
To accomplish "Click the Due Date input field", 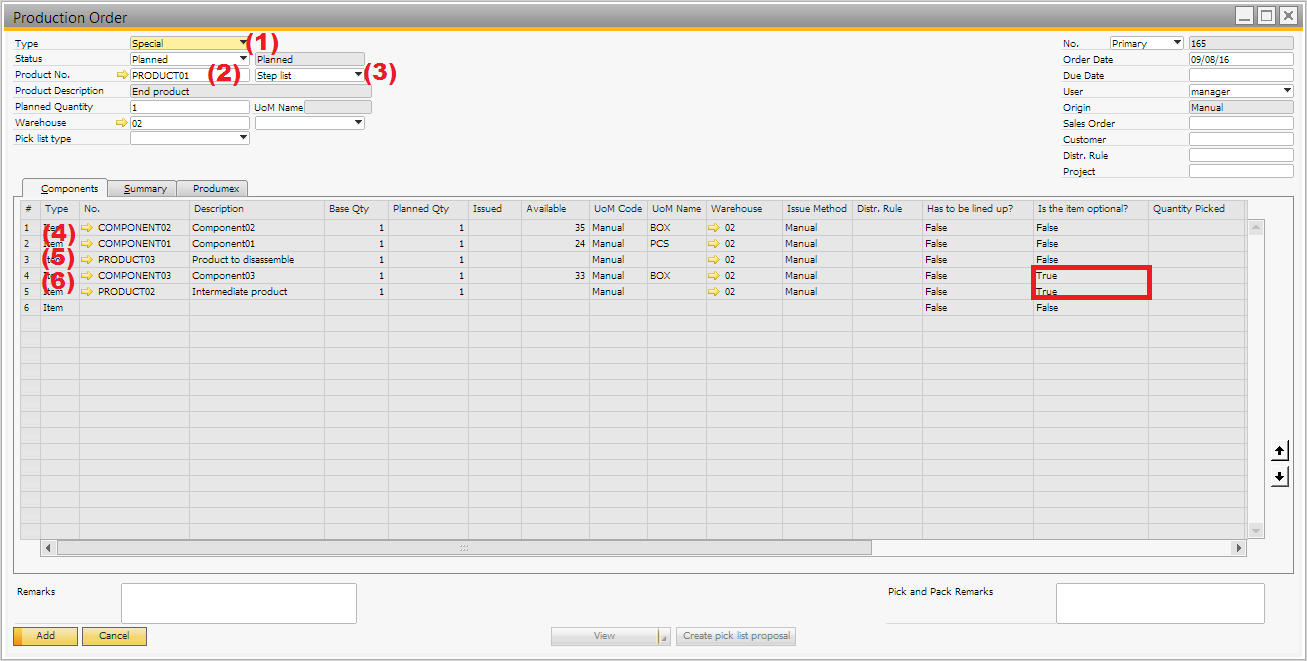I will 1240,75.
